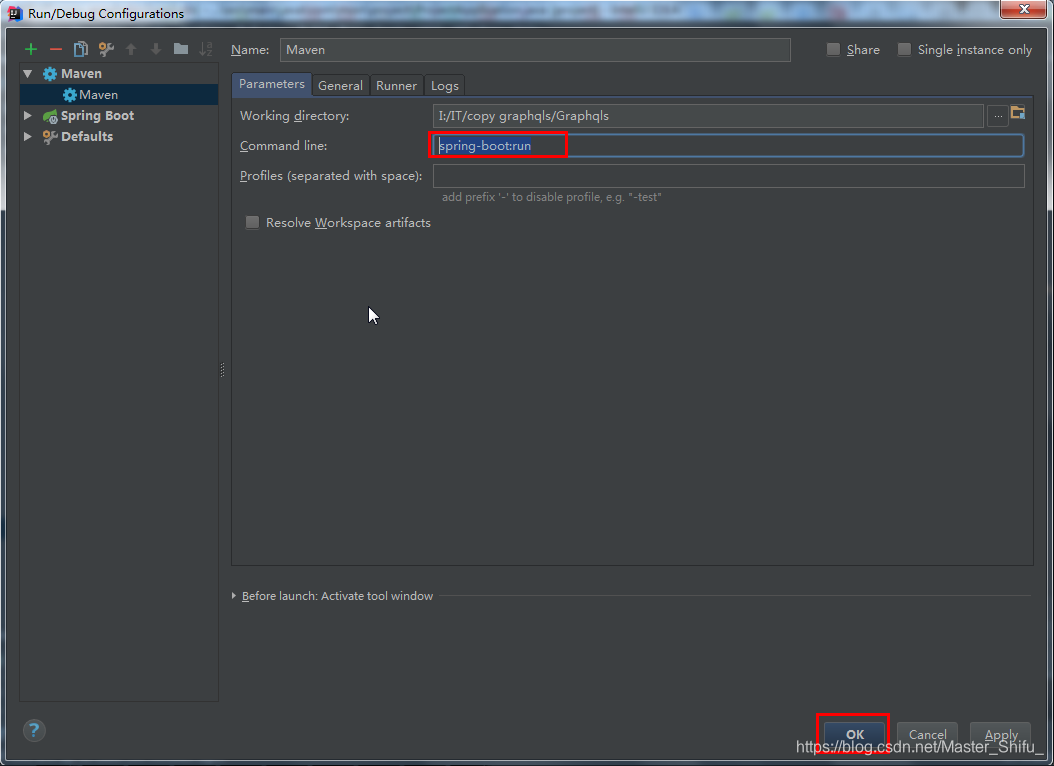Confirm with the OK button
The width and height of the screenshot is (1054, 766).
854,734
